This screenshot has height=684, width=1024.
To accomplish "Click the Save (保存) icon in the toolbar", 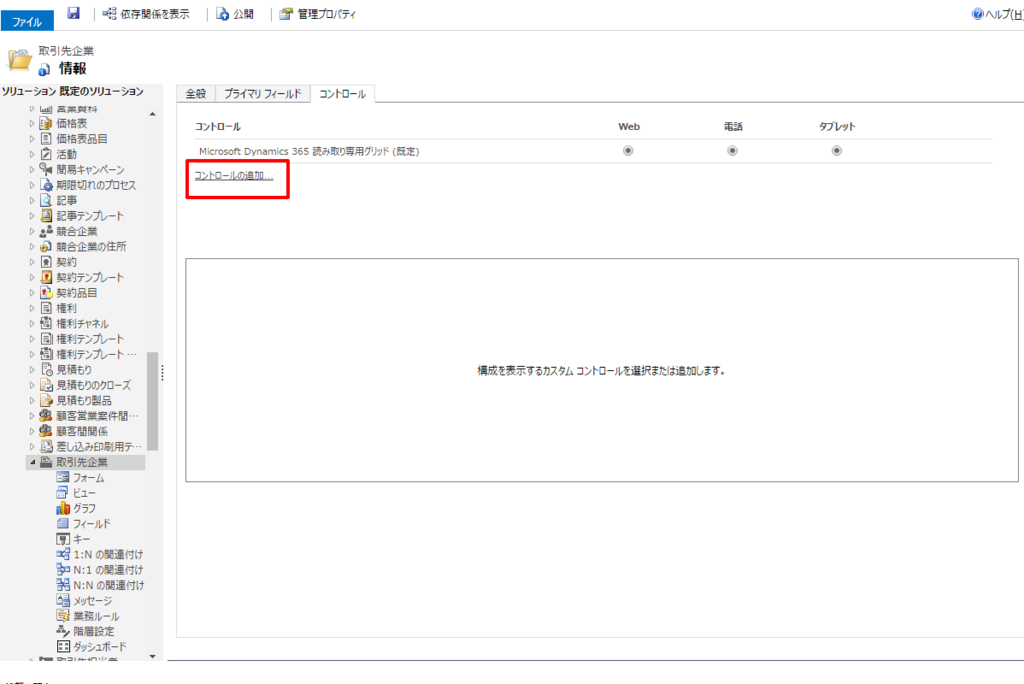I will click(72, 13).
